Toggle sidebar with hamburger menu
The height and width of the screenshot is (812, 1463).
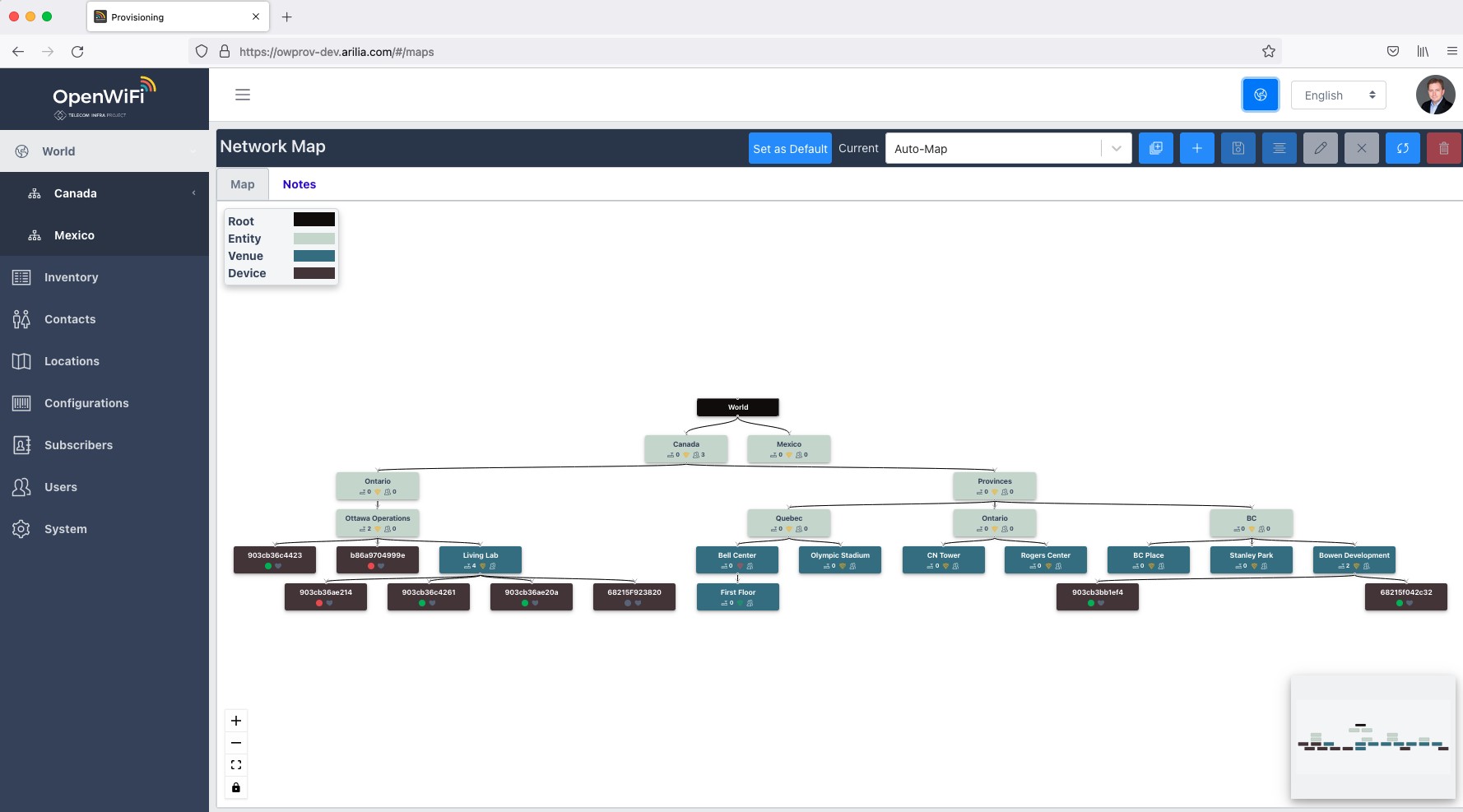coord(243,95)
